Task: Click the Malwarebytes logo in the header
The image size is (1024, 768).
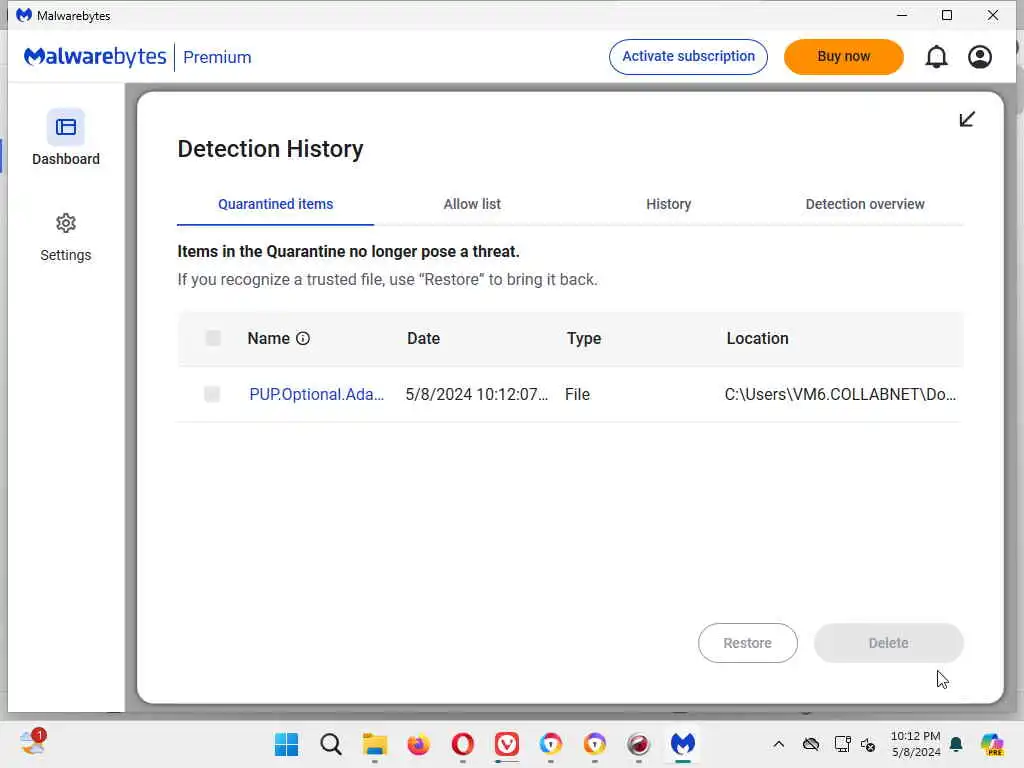Action: pos(95,57)
